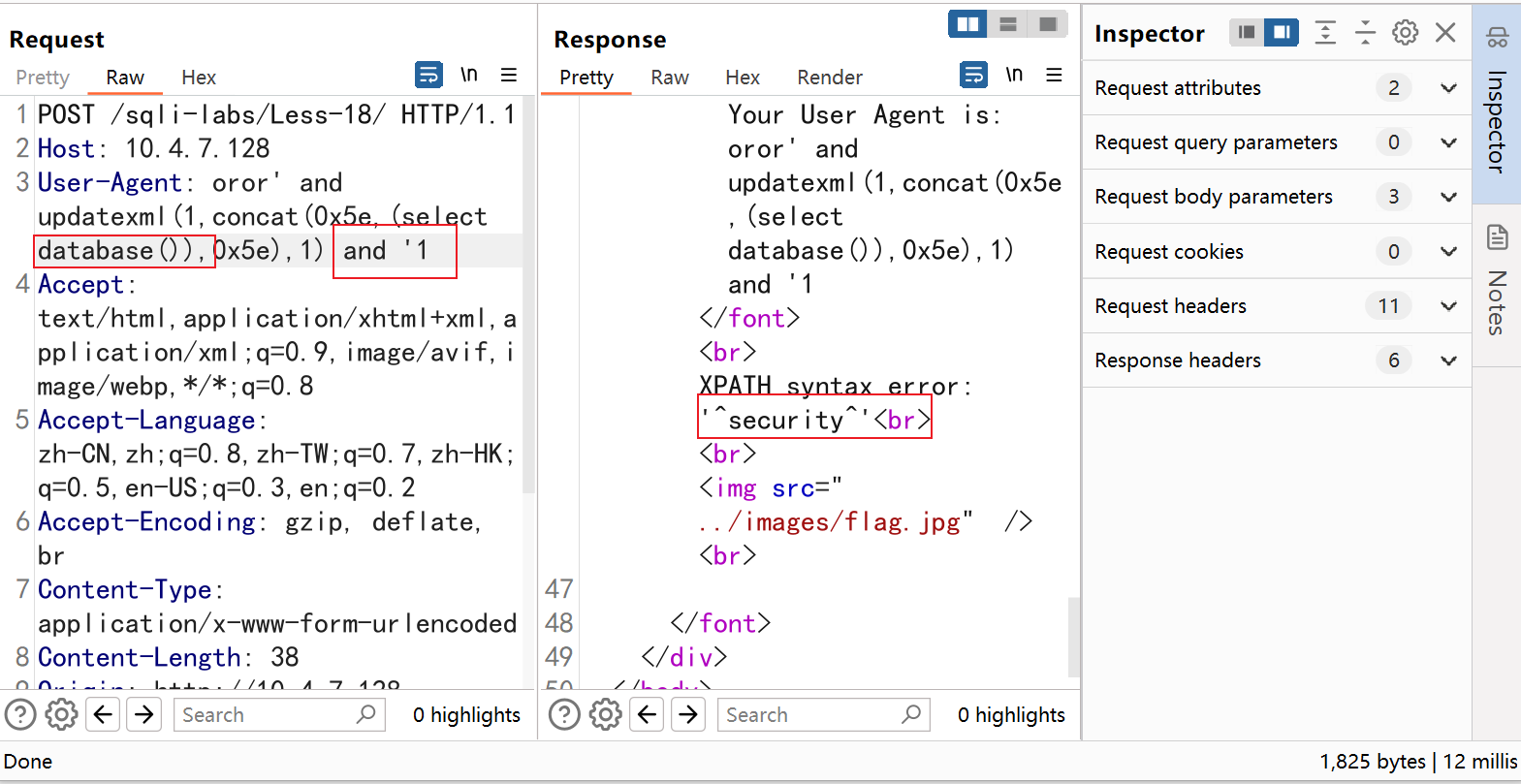The image size is (1521, 784).
Task: Go to previous match in Request
Action: coord(104,715)
